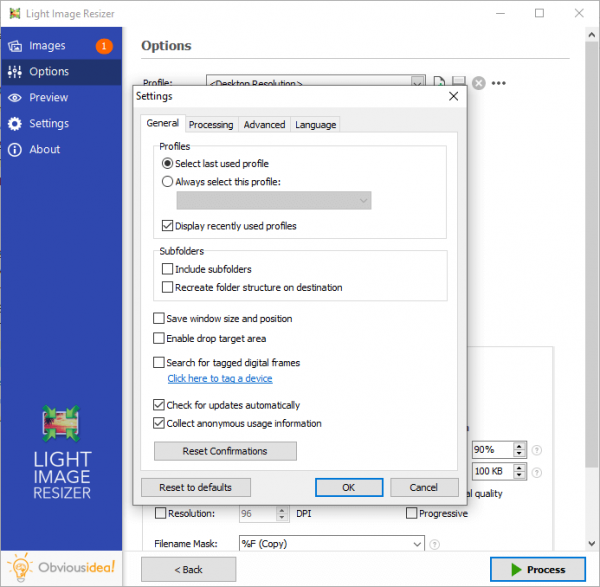Click the save profile disk icon

pos(458,80)
